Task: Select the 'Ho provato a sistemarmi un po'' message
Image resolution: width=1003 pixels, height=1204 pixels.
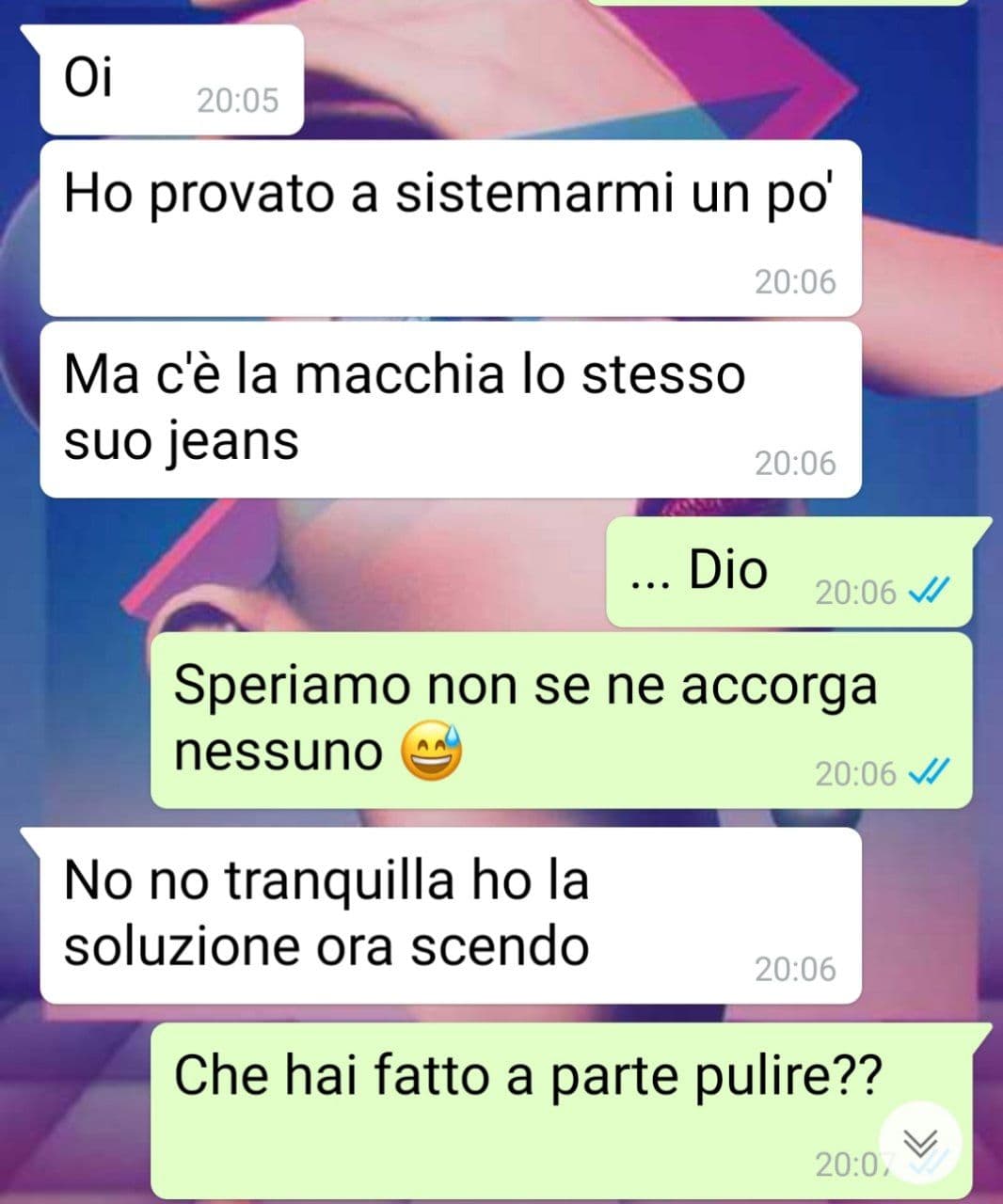Action: point(451,229)
